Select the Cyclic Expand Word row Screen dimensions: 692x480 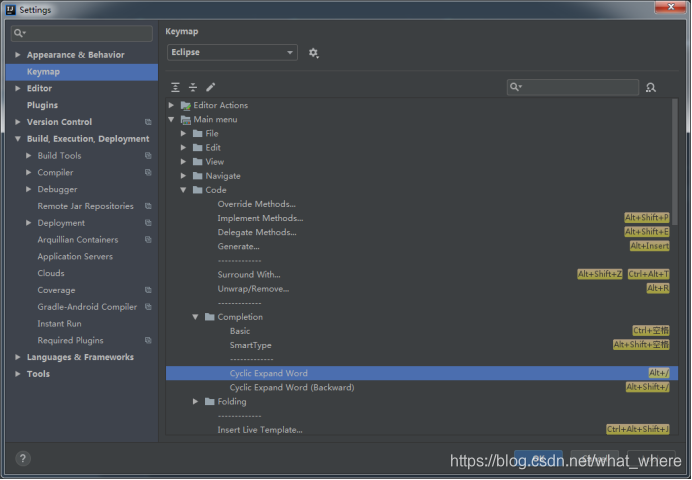tap(421, 373)
